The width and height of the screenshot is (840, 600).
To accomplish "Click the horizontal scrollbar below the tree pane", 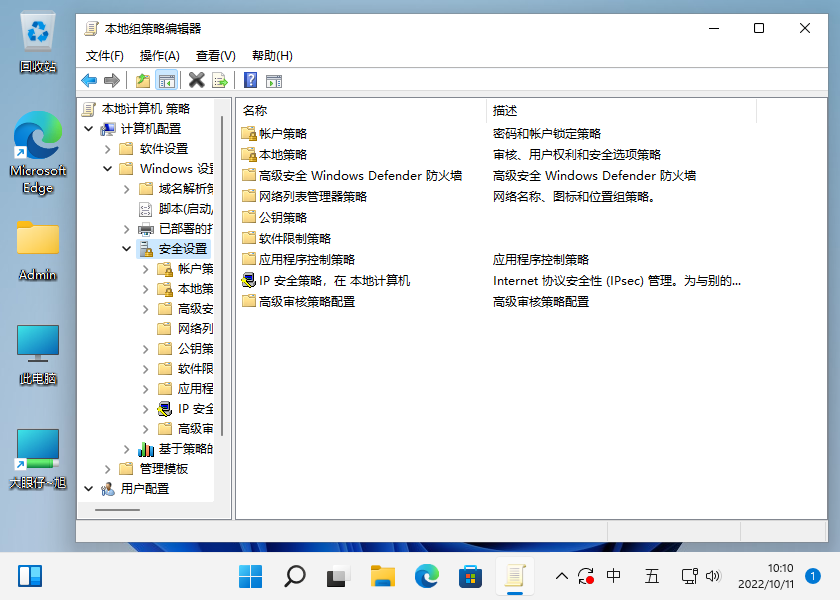I will pos(117,510).
